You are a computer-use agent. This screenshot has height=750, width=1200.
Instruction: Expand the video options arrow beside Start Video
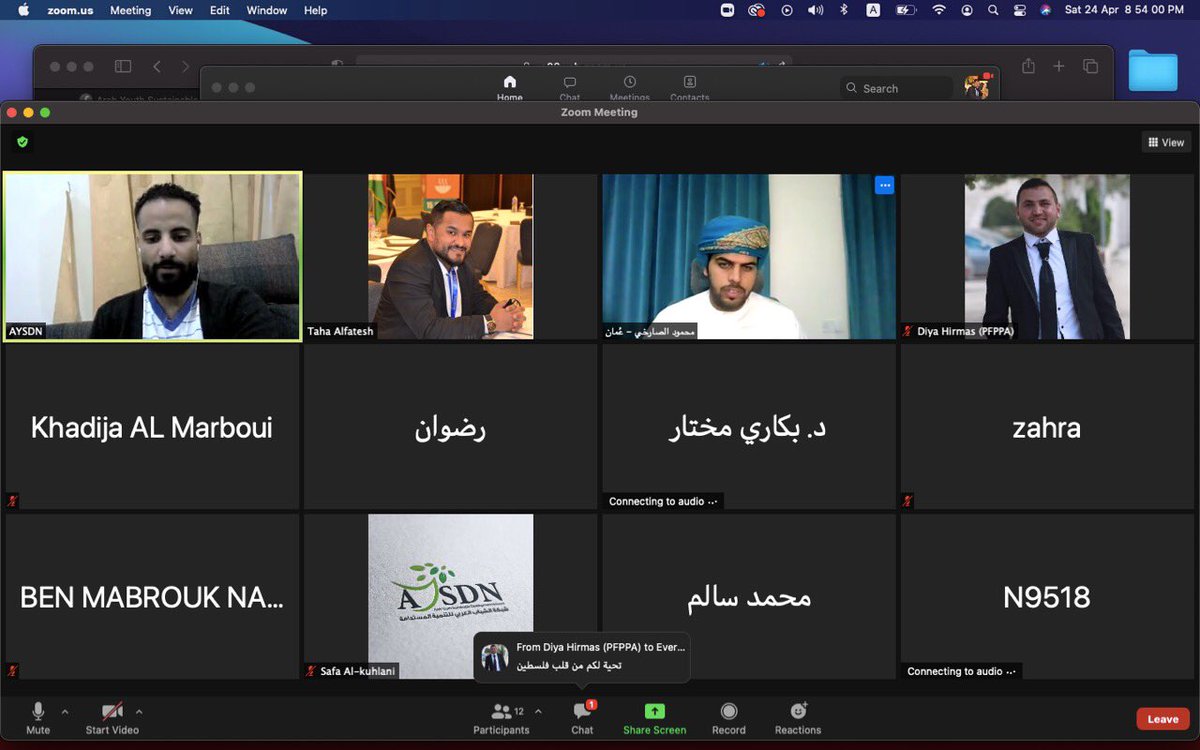139,712
